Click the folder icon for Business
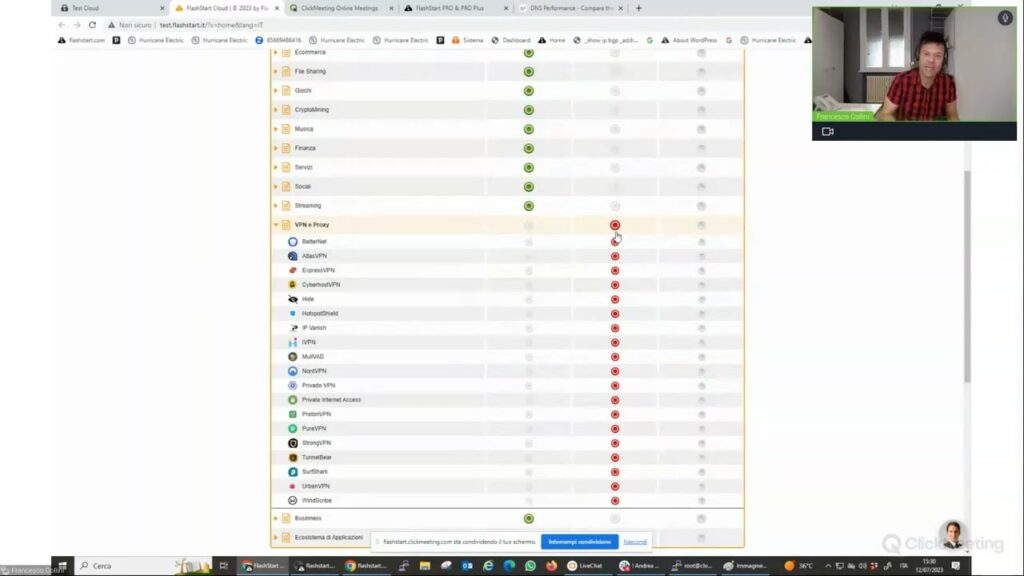The height and width of the screenshot is (576, 1024). point(286,519)
